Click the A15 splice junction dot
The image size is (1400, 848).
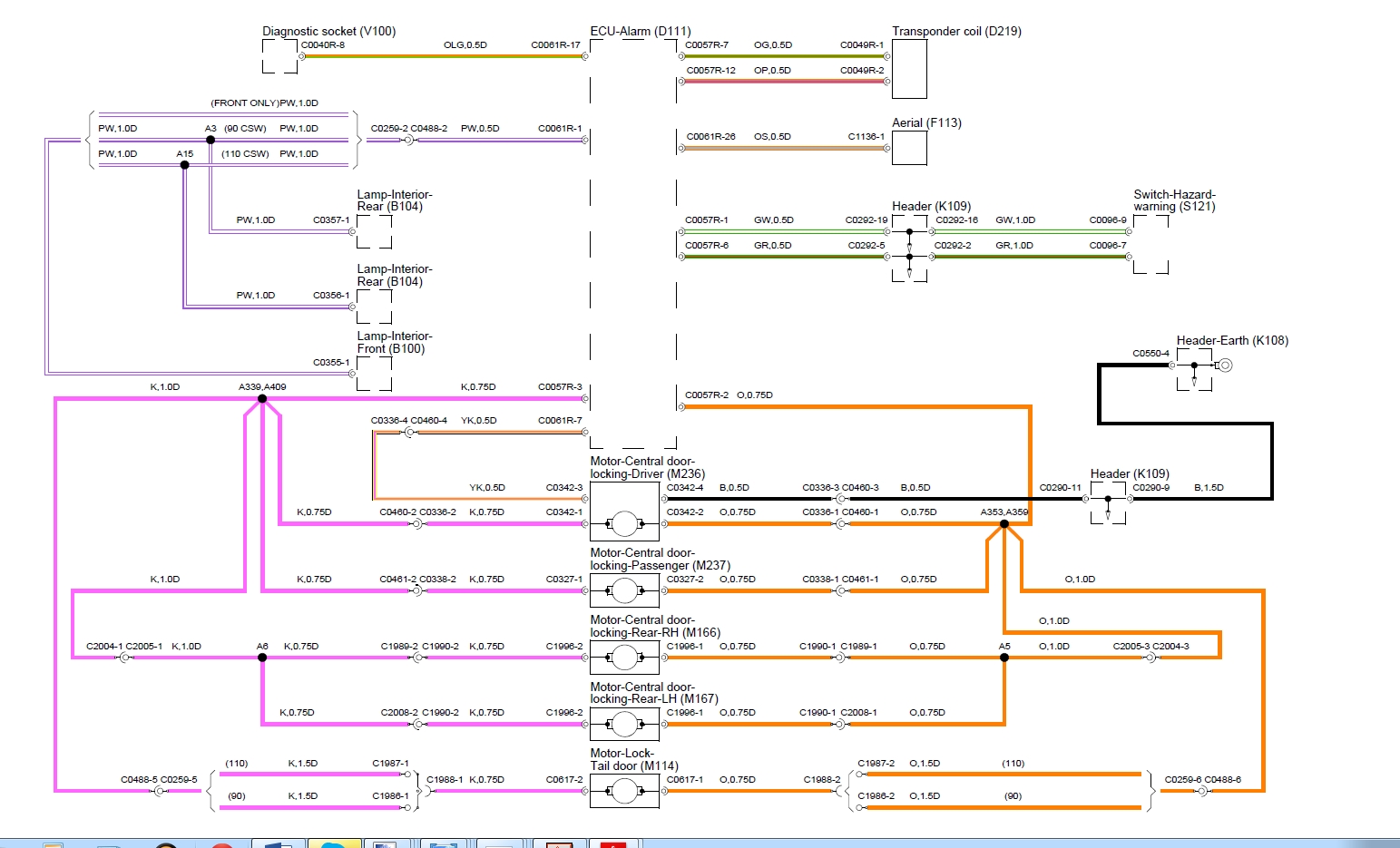[185, 165]
